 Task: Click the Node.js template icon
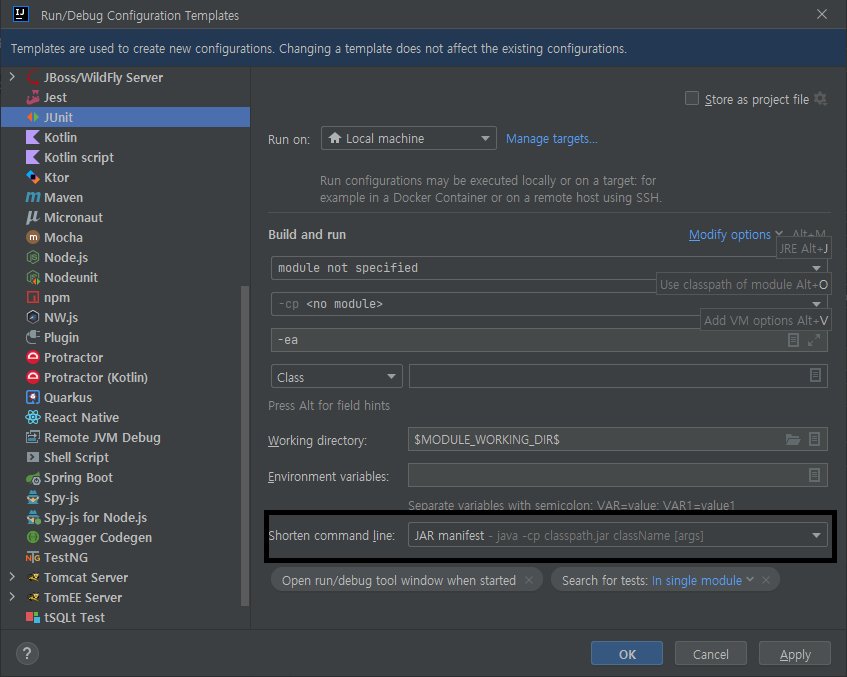(33, 257)
